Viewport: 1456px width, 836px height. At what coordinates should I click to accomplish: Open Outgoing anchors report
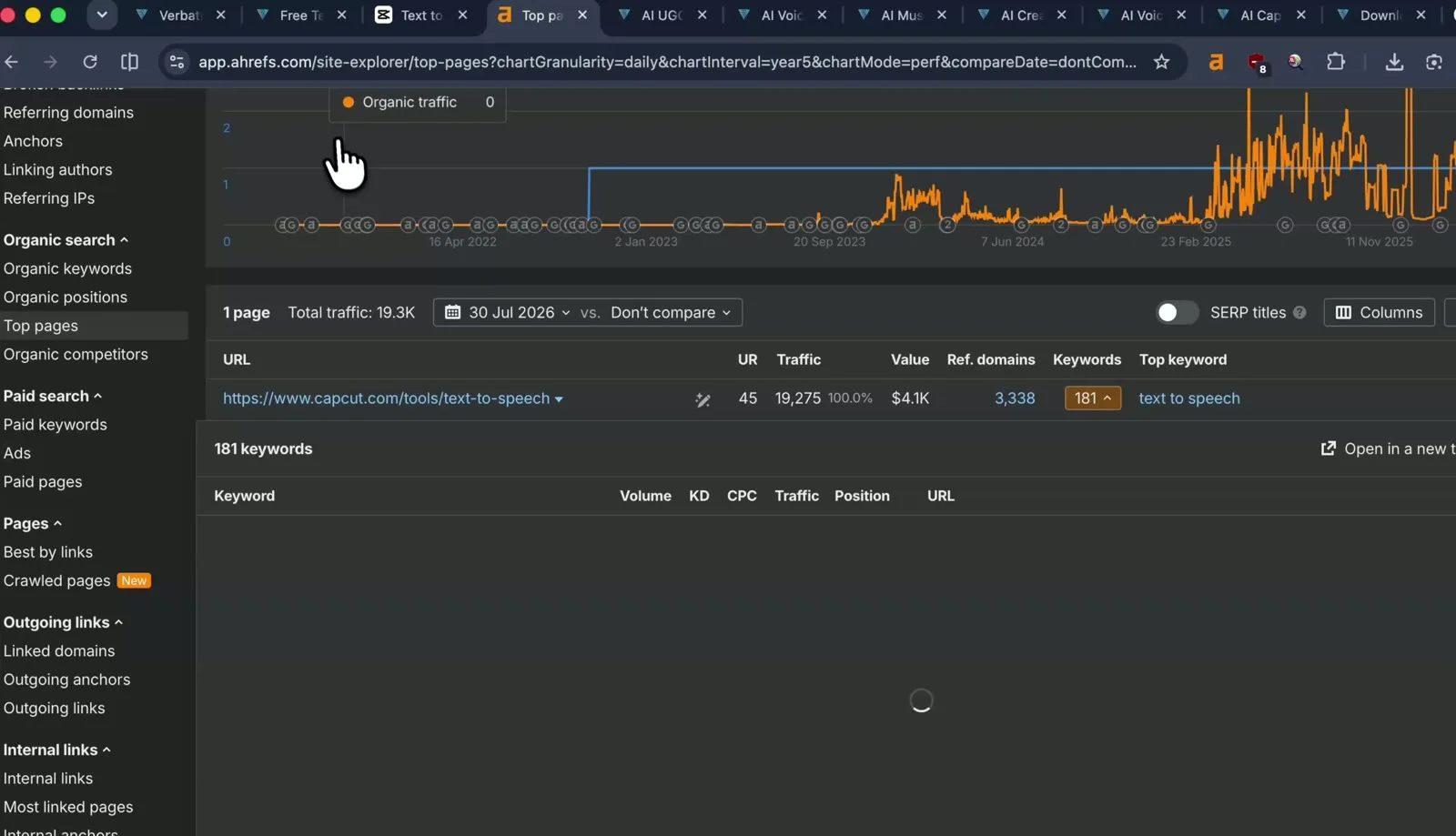click(x=66, y=680)
